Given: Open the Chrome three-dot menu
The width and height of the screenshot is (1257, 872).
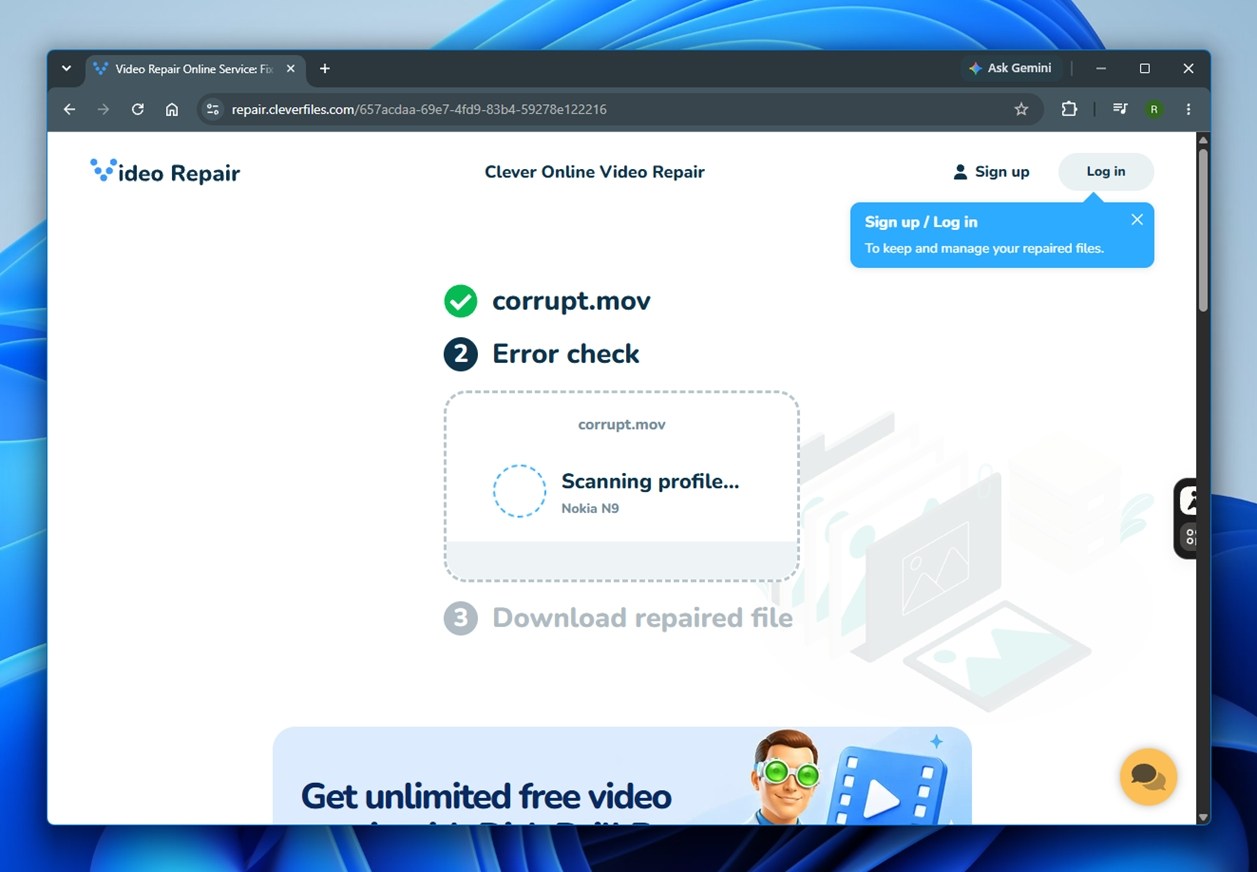Looking at the screenshot, I should point(1188,109).
